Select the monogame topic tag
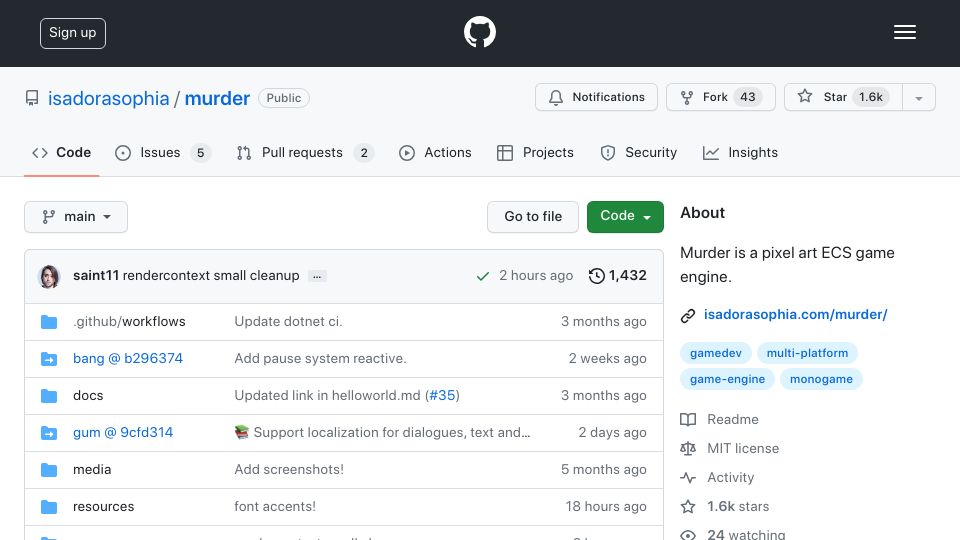This screenshot has height=540, width=960. click(821, 379)
